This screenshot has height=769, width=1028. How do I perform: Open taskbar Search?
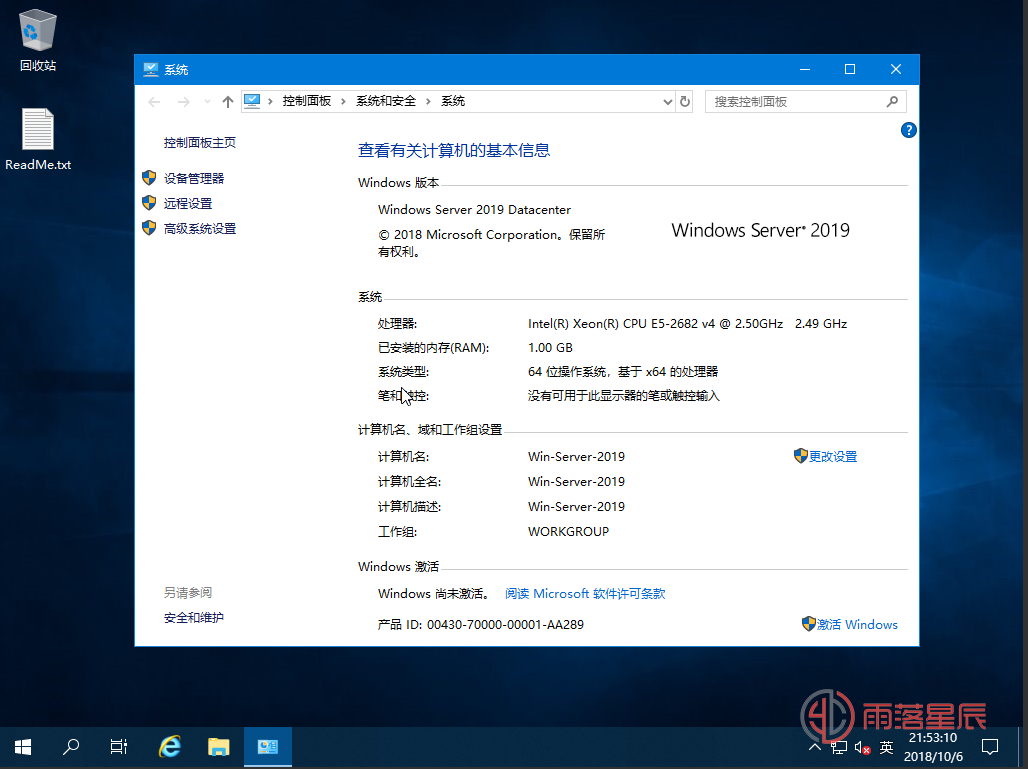click(x=71, y=747)
